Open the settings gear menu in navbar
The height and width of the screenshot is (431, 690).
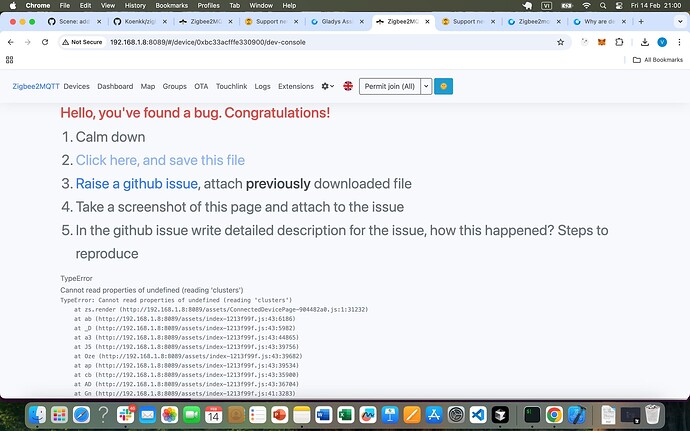coord(327,87)
